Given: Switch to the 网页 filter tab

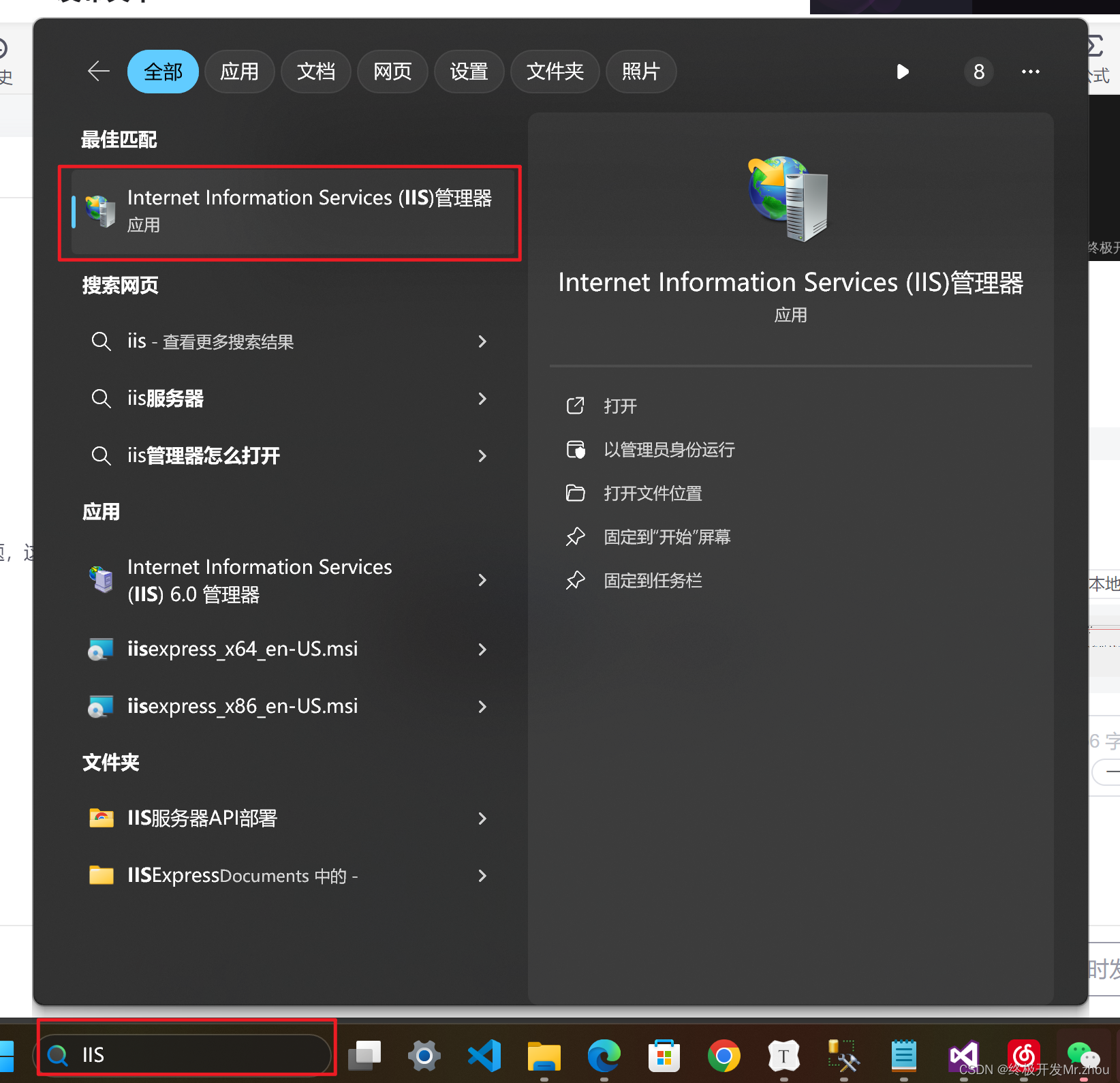Looking at the screenshot, I should tap(392, 72).
